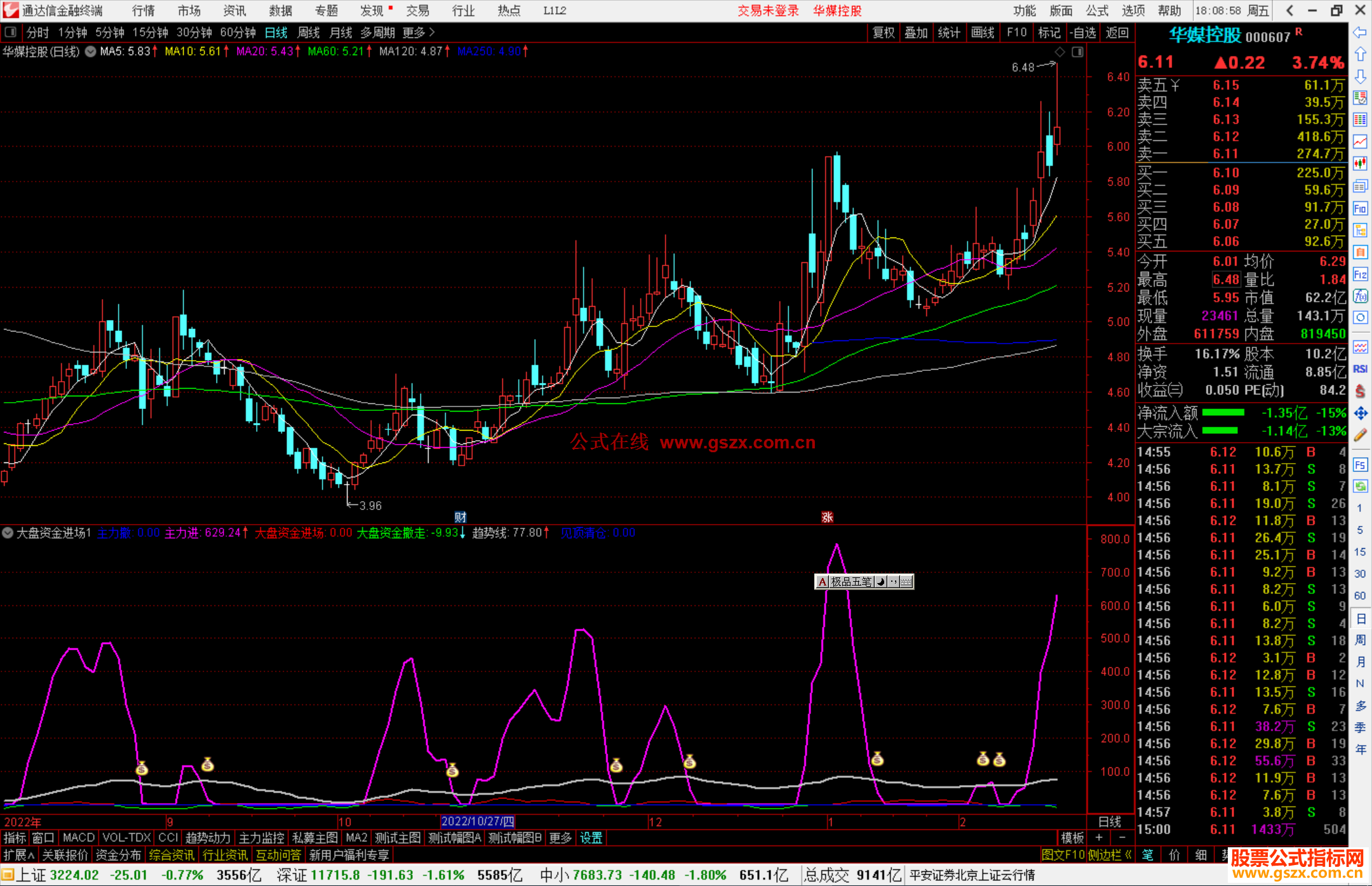Toggle the round button beside 大盘资金进场1
Screen dimensions: 1372x886
[8, 533]
